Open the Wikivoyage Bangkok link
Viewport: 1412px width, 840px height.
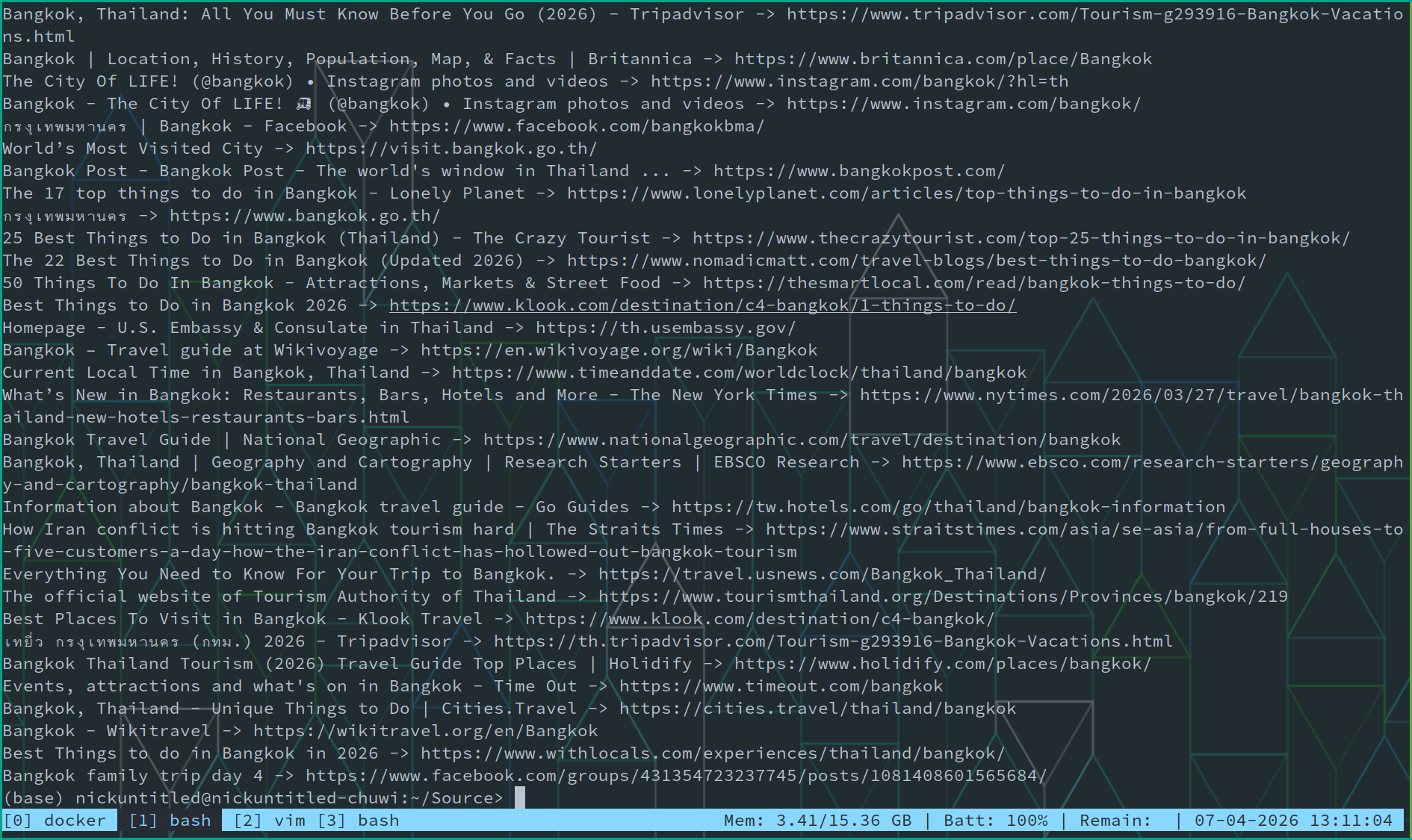(x=619, y=350)
